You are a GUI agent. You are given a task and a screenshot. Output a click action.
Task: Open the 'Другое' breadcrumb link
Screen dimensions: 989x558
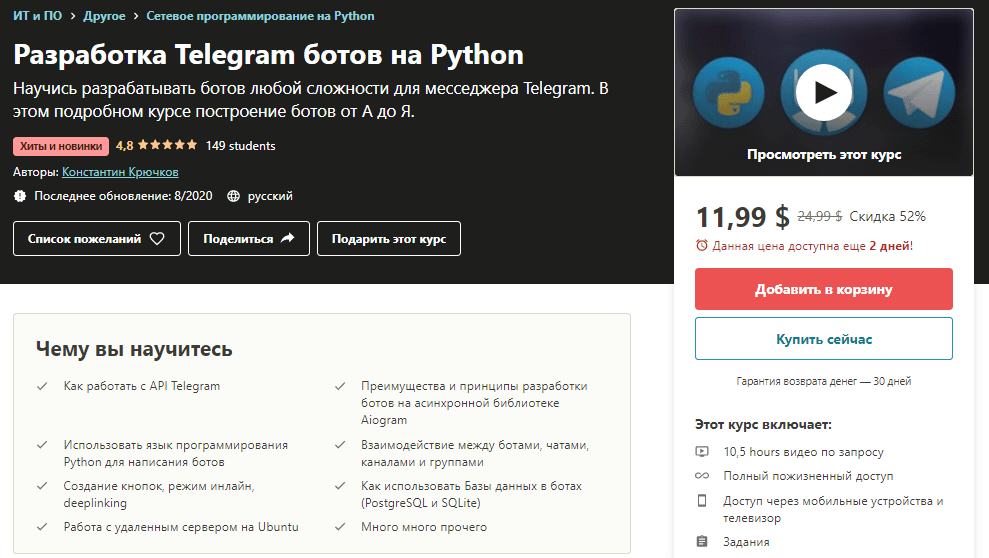click(x=104, y=16)
